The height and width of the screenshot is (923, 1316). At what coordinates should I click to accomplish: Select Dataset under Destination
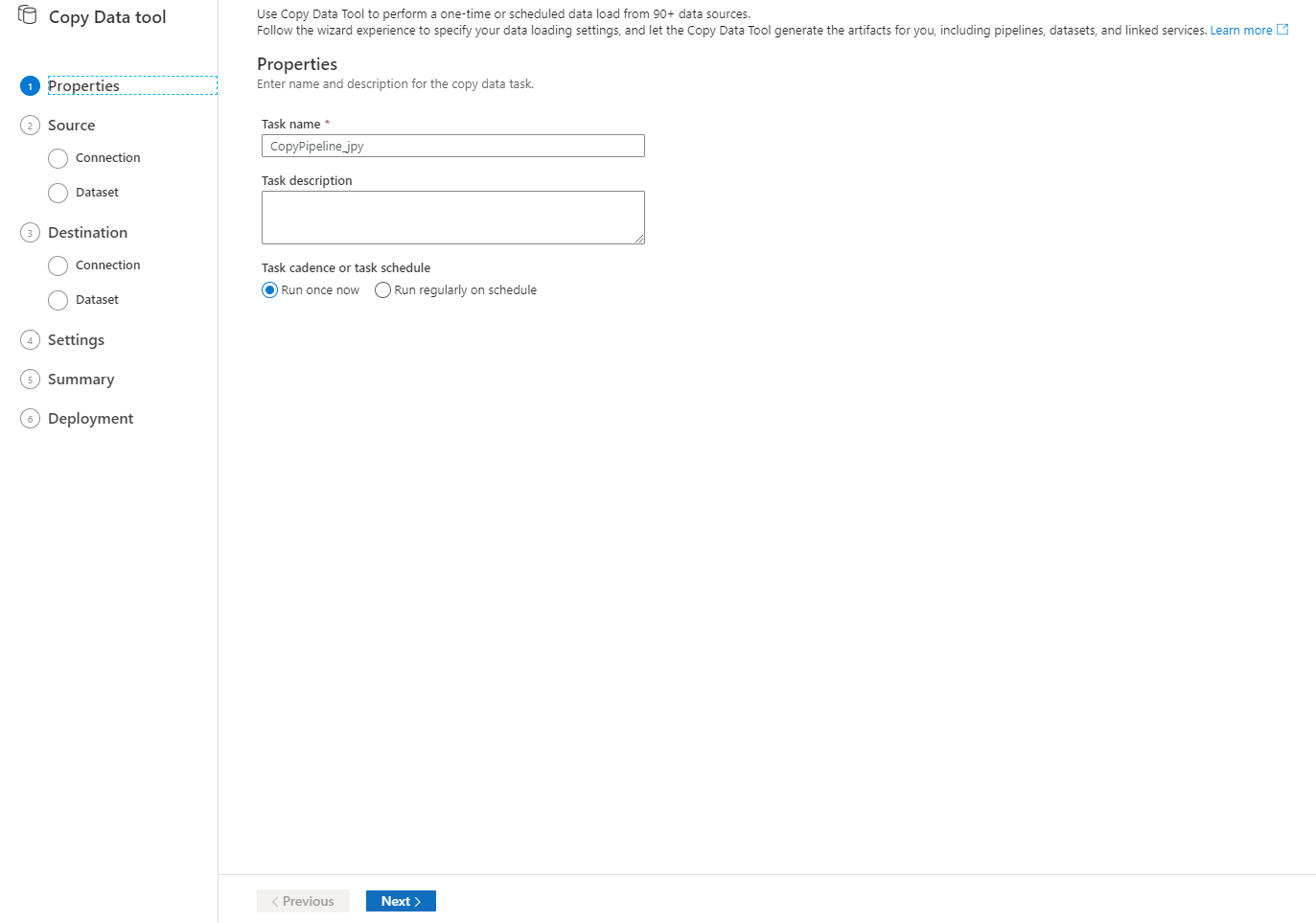(97, 300)
